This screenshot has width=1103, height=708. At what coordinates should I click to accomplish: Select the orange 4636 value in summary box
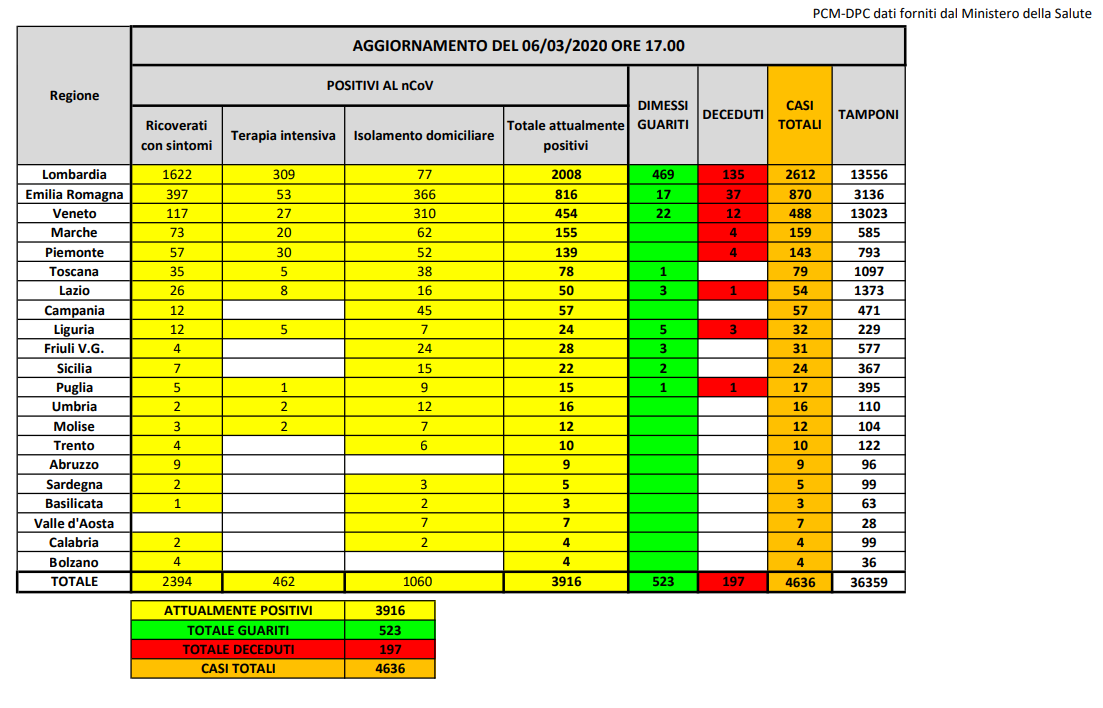point(389,669)
